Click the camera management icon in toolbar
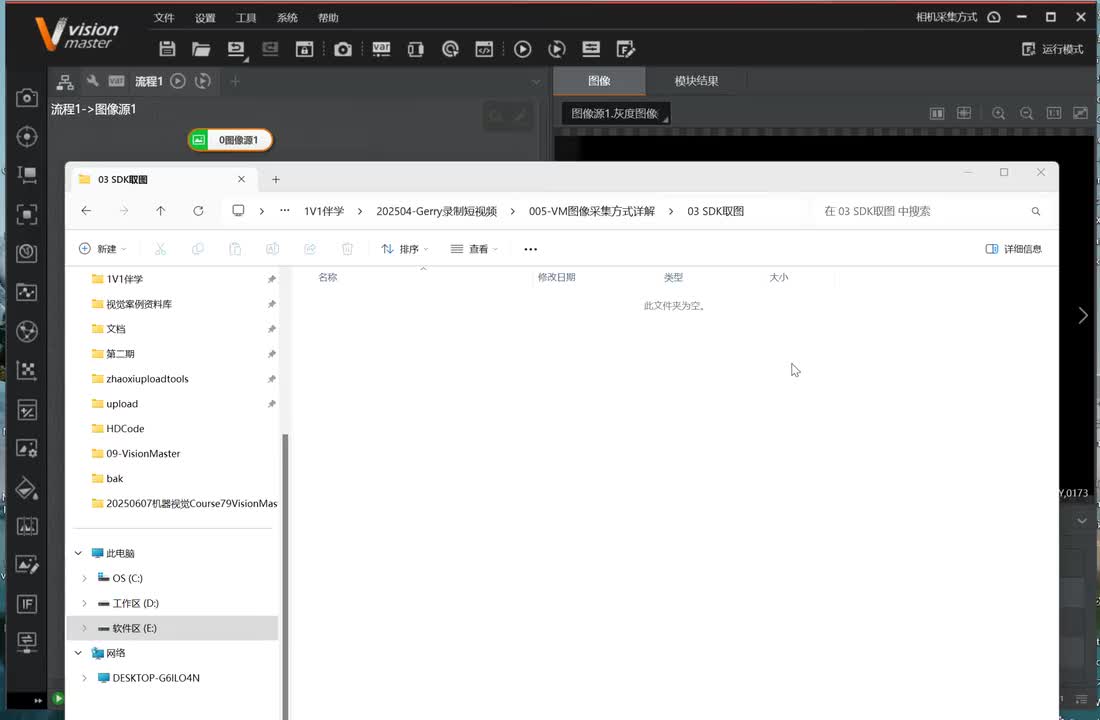The image size is (1100, 720). [343, 48]
